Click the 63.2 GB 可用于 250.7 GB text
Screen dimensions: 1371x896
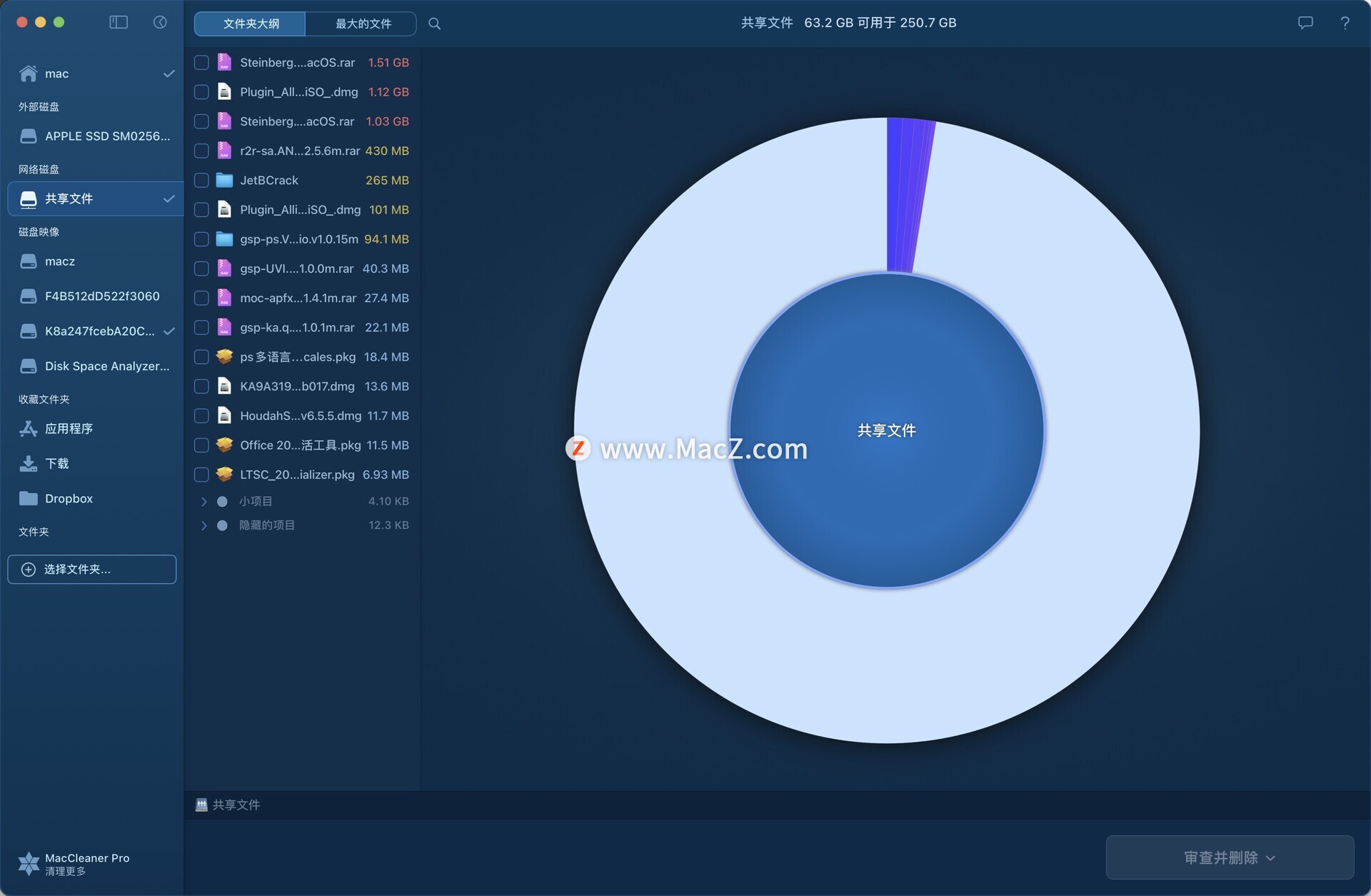(x=880, y=23)
